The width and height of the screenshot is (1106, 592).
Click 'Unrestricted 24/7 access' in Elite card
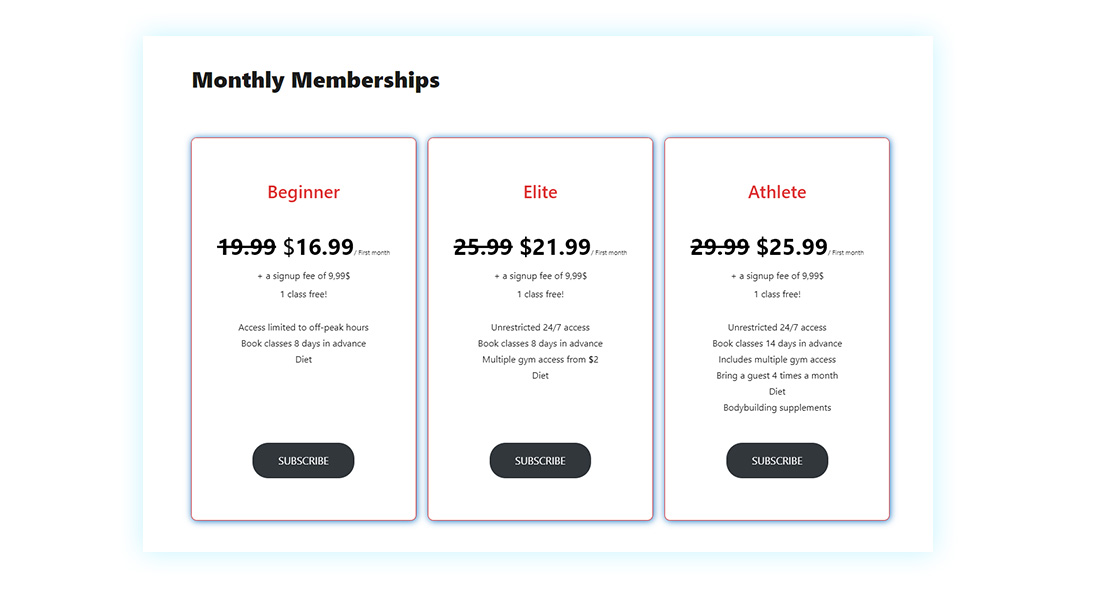tap(540, 327)
